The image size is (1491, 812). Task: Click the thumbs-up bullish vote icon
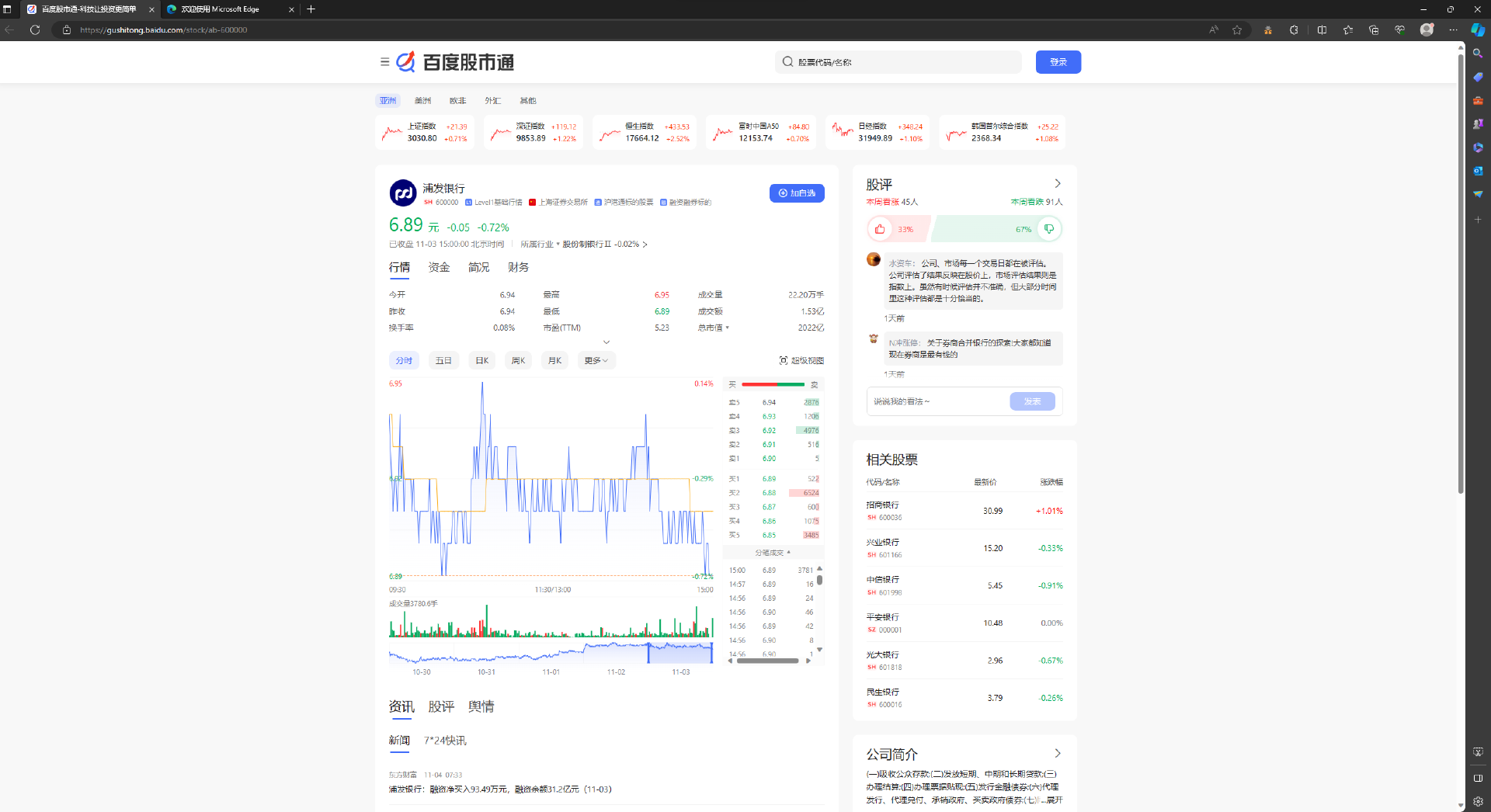[880, 229]
